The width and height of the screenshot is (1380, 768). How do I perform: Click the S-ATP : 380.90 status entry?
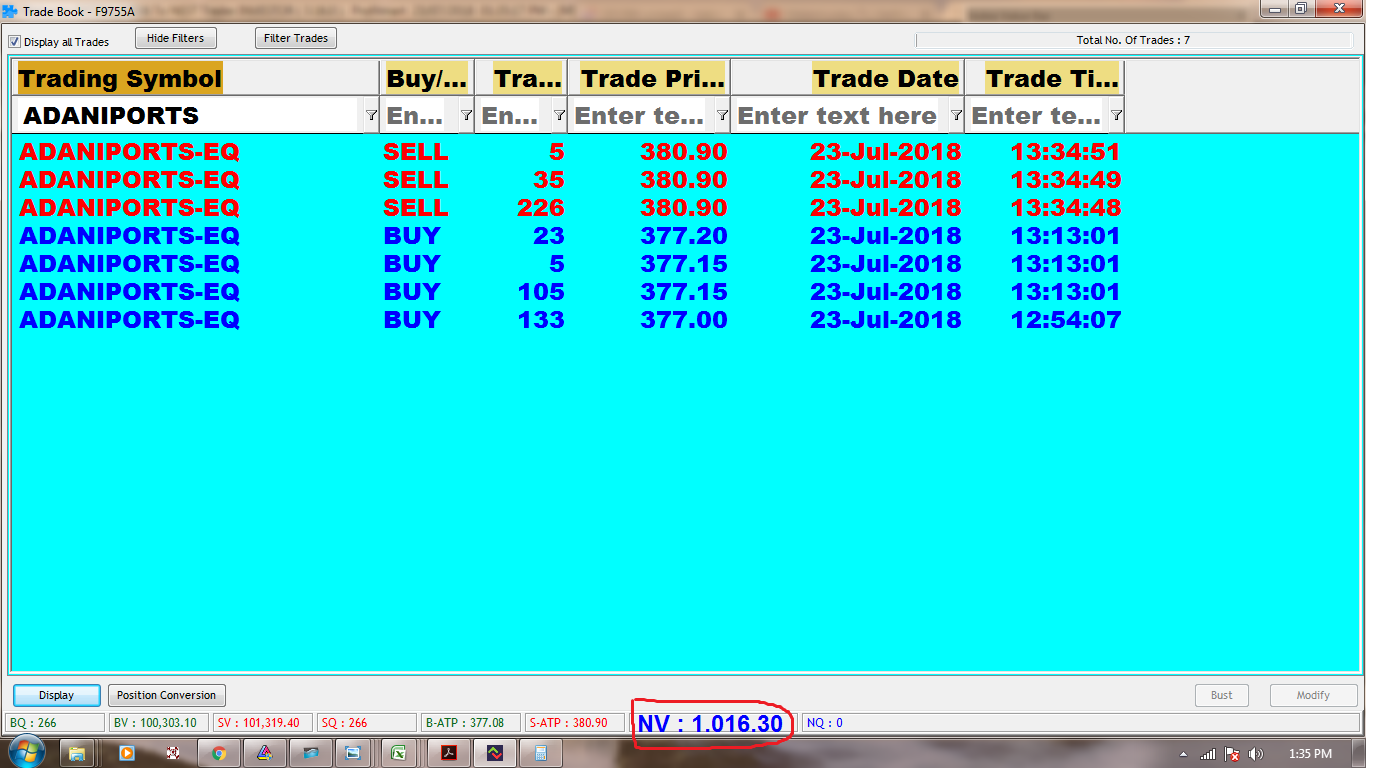(575, 722)
